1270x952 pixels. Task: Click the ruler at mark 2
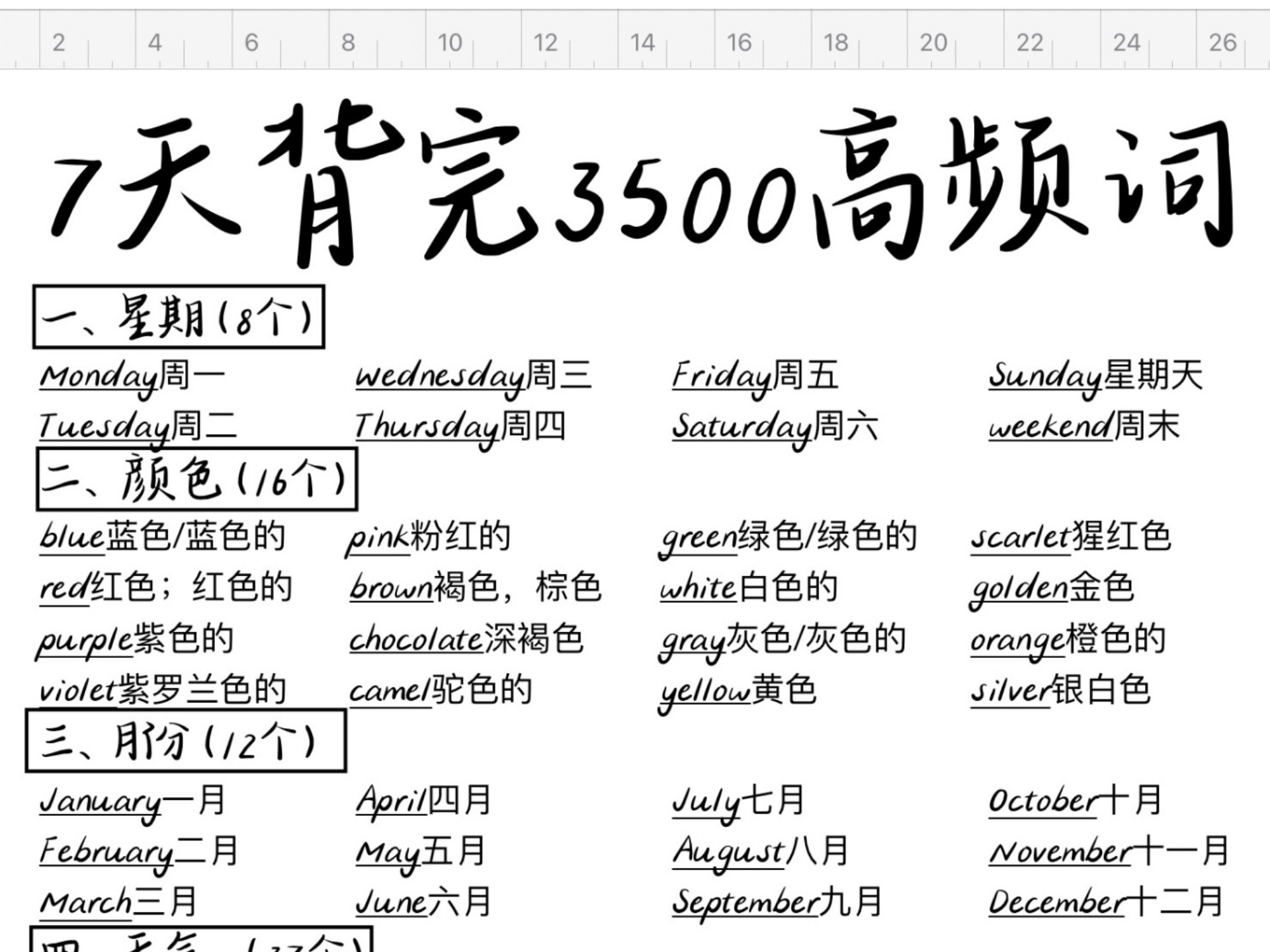click(x=58, y=42)
